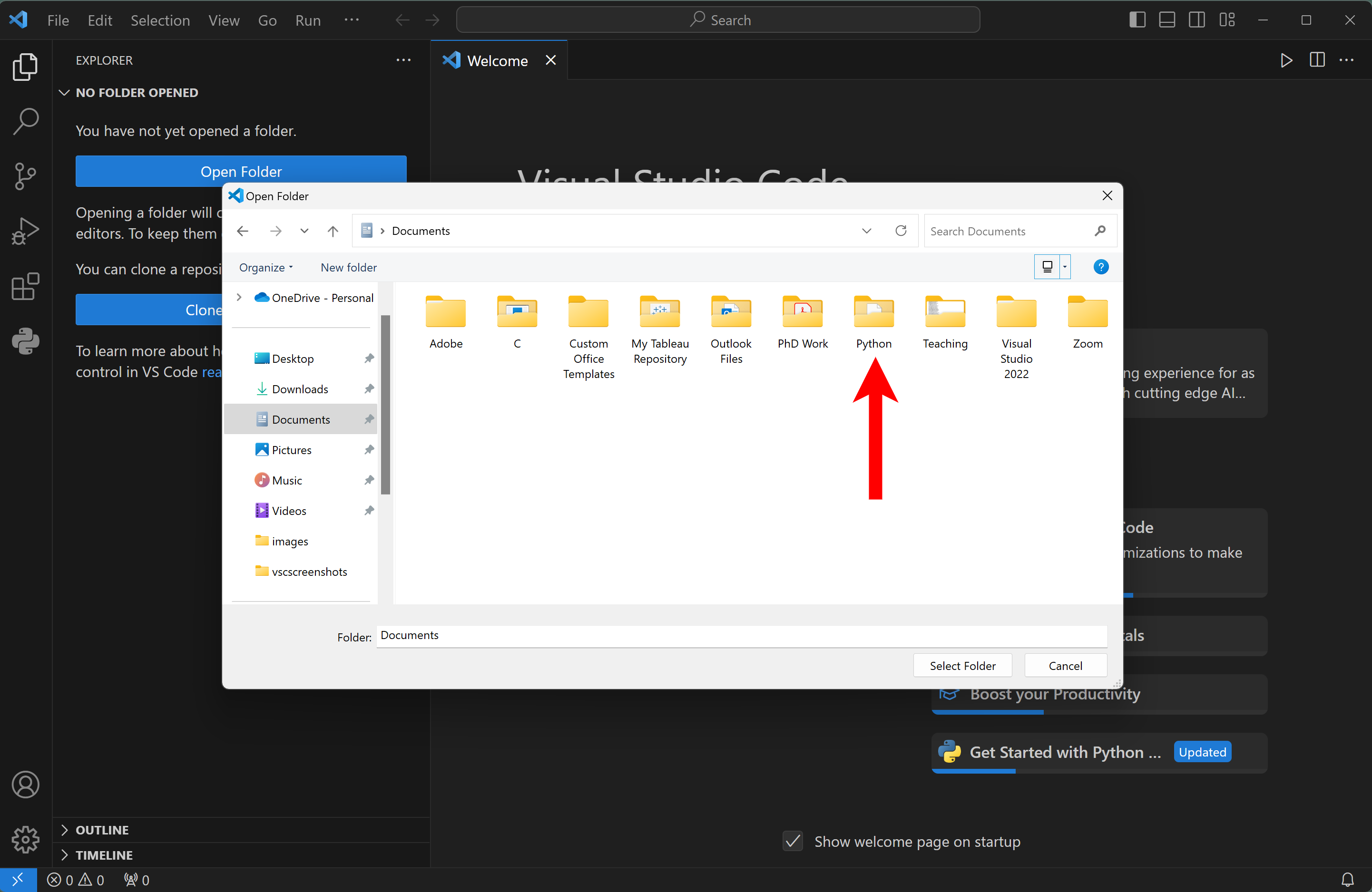1372x892 pixels.
Task: Select the Python folder
Action: point(873,323)
